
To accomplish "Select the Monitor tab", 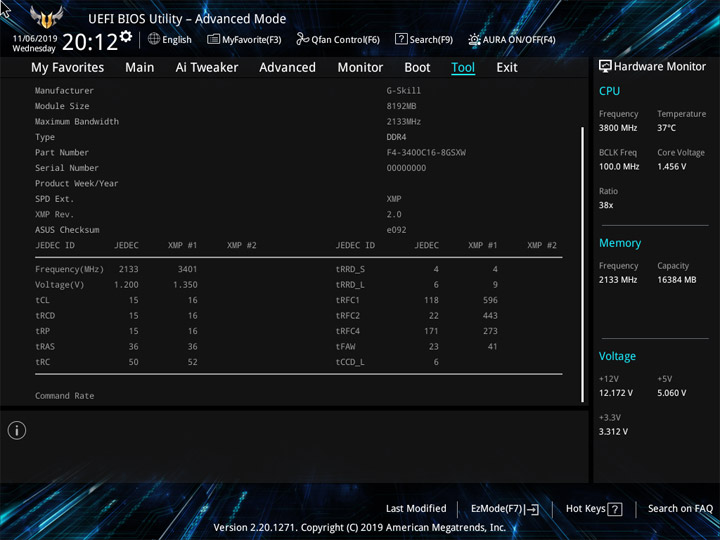I will coord(360,68).
